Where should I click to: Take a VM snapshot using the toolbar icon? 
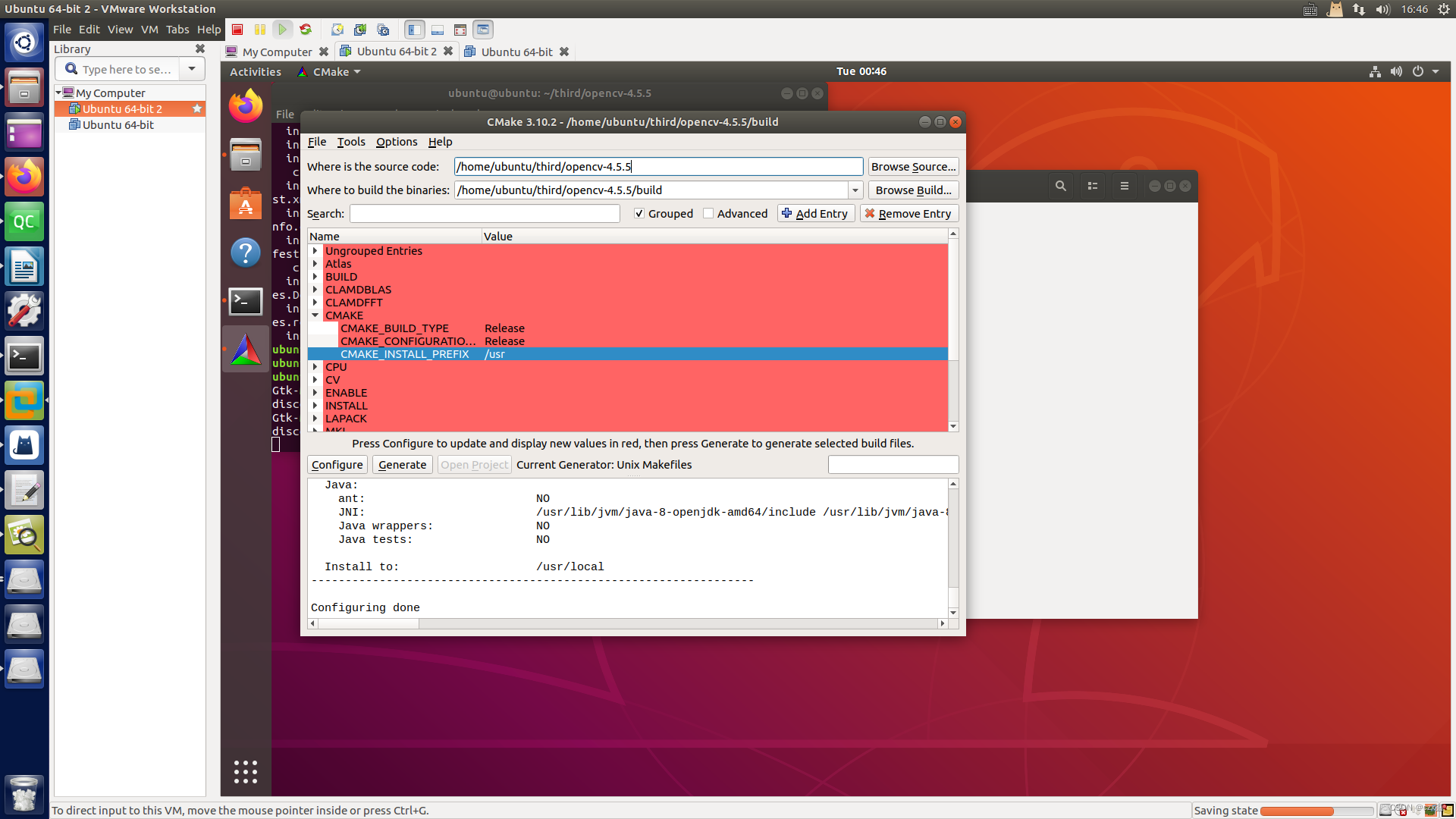click(337, 30)
